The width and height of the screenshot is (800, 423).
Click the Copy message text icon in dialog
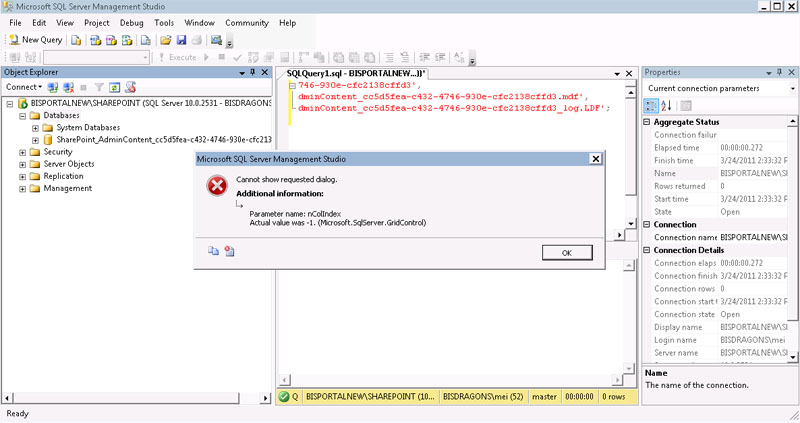pos(213,251)
